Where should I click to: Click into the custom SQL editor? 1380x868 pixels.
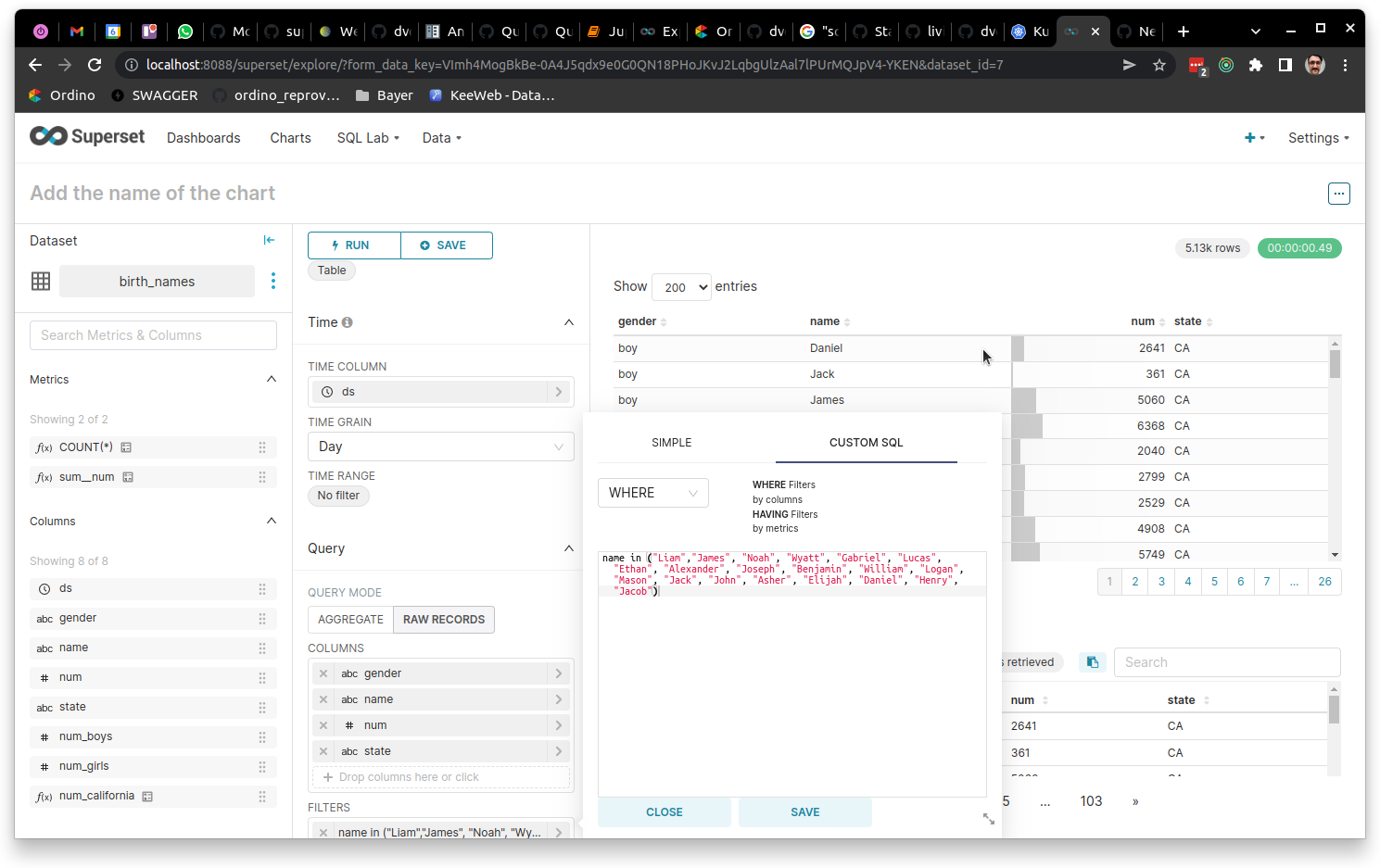point(792,673)
